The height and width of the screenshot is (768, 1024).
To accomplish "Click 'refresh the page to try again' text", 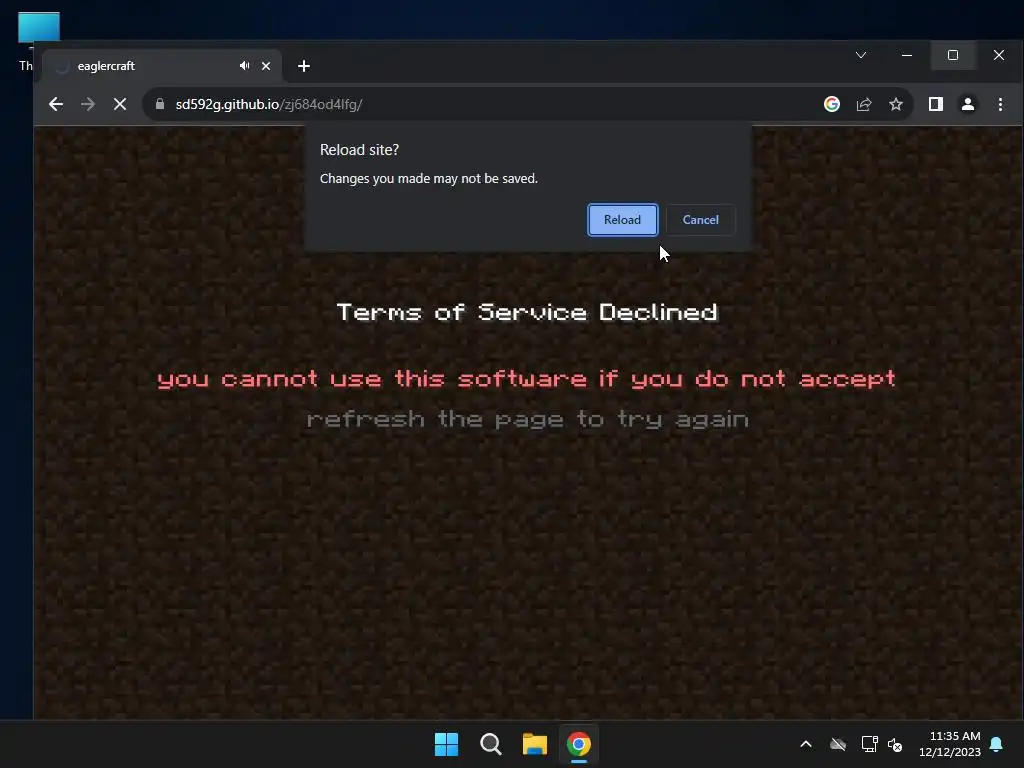I will (x=528, y=419).
